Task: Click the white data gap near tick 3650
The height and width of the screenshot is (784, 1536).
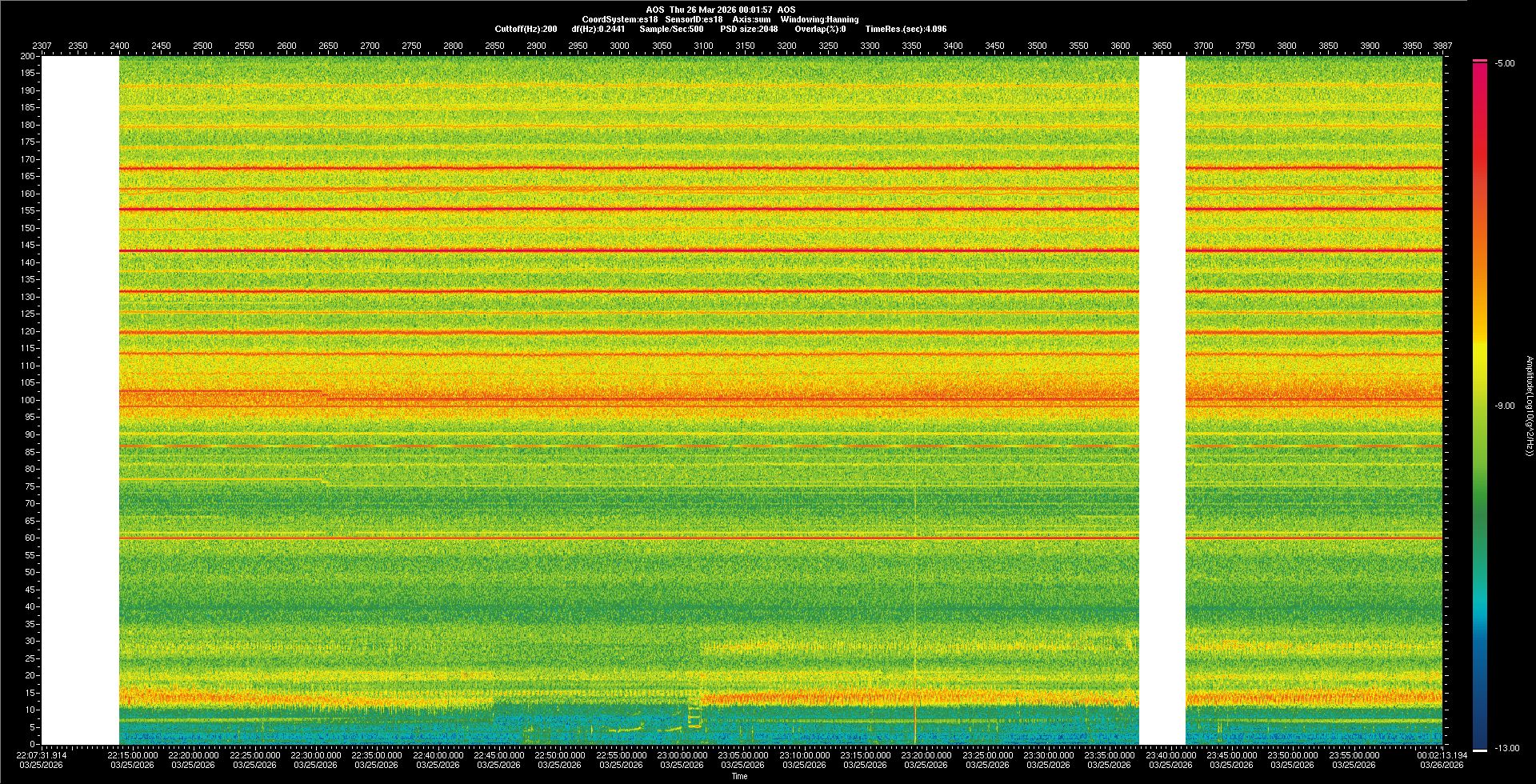Action: tap(1162, 400)
